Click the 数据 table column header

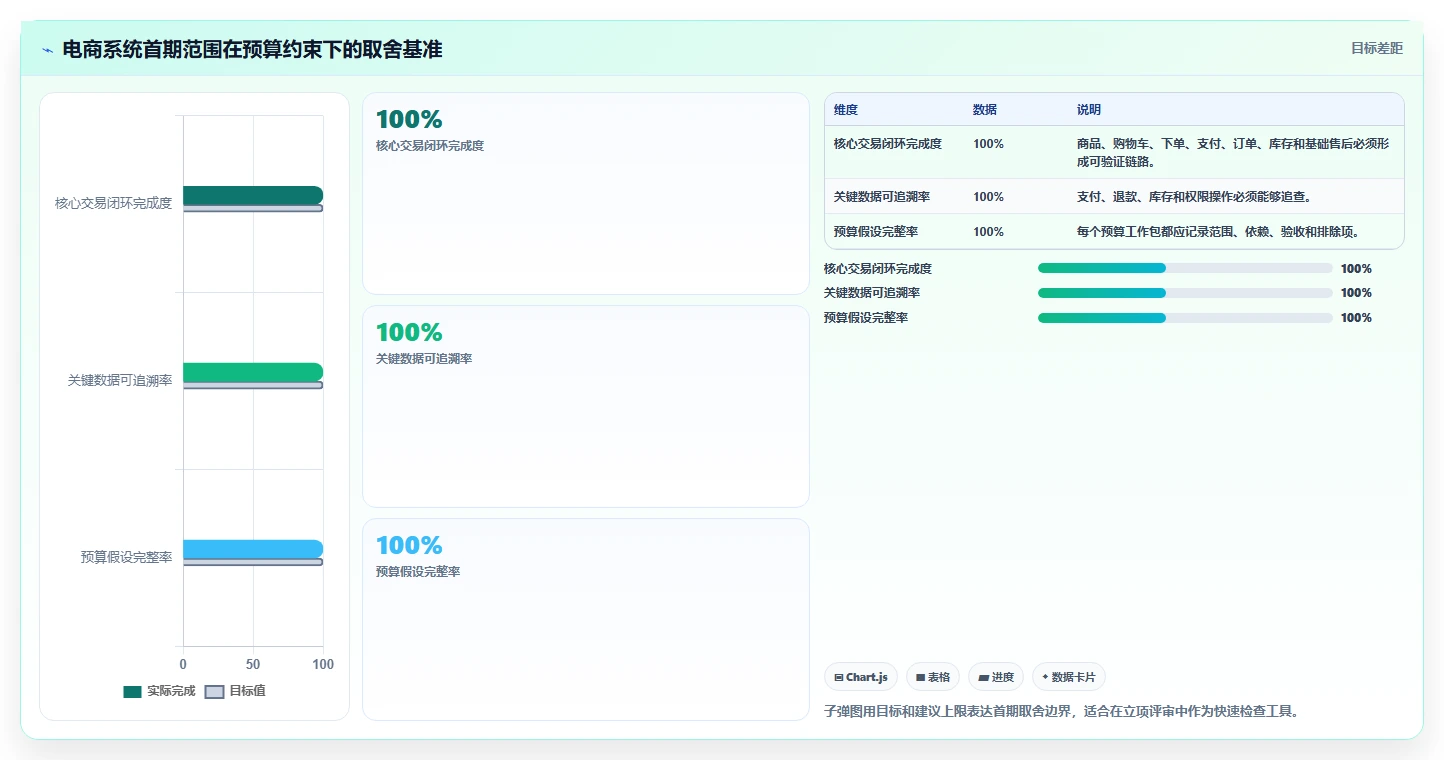tap(985, 110)
